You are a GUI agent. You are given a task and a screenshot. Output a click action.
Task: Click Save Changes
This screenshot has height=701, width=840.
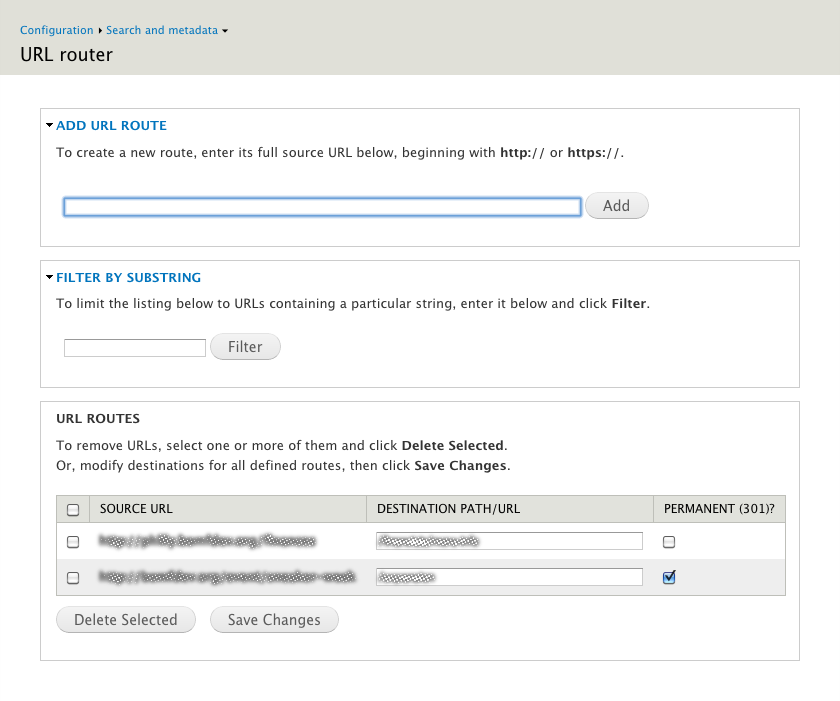pyautogui.click(x=274, y=619)
